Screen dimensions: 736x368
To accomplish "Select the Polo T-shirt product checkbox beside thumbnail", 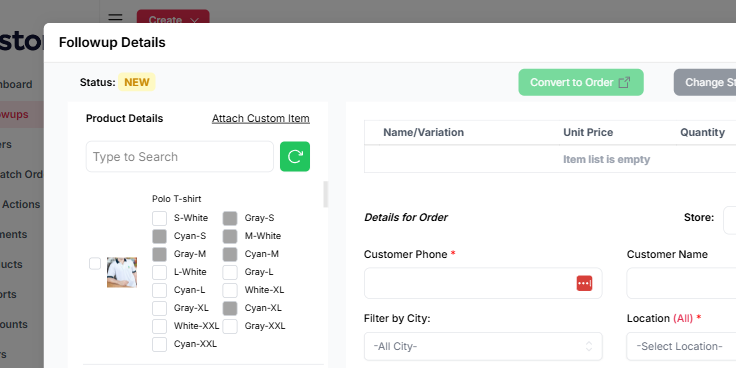I will point(95,264).
